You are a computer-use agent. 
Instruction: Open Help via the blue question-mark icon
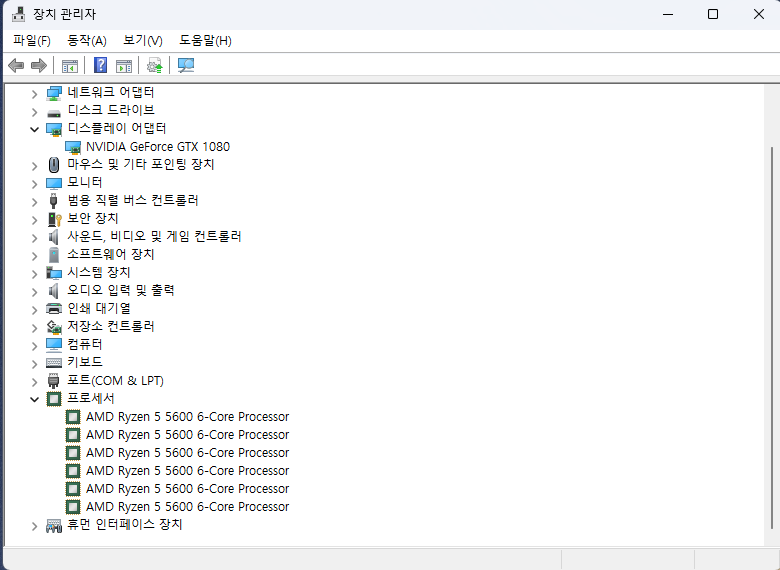tap(100, 65)
